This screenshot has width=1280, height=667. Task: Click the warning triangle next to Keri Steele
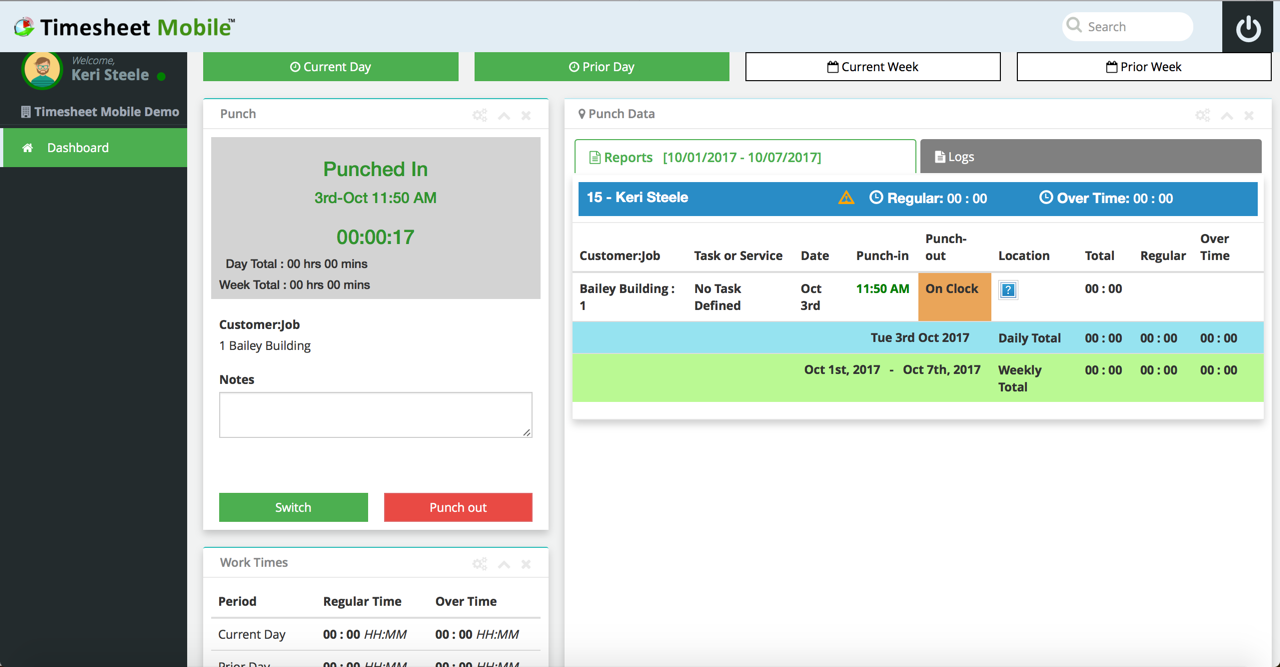846,198
